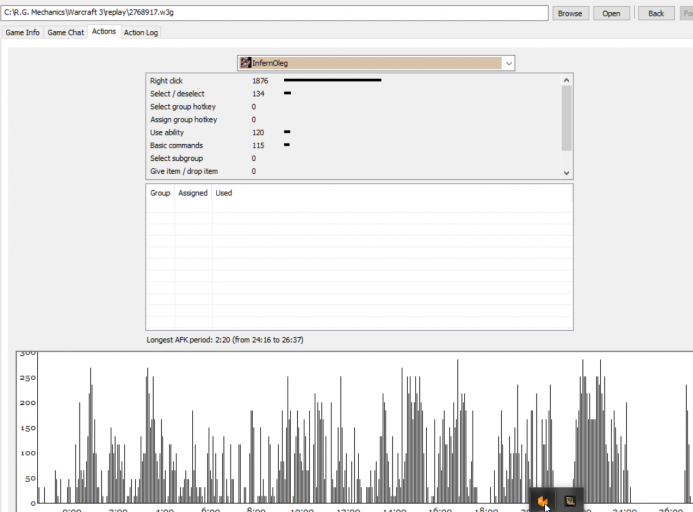Click the Assigned column header
Screen dimensions: 693x512
pyautogui.click(x=193, y=193)
